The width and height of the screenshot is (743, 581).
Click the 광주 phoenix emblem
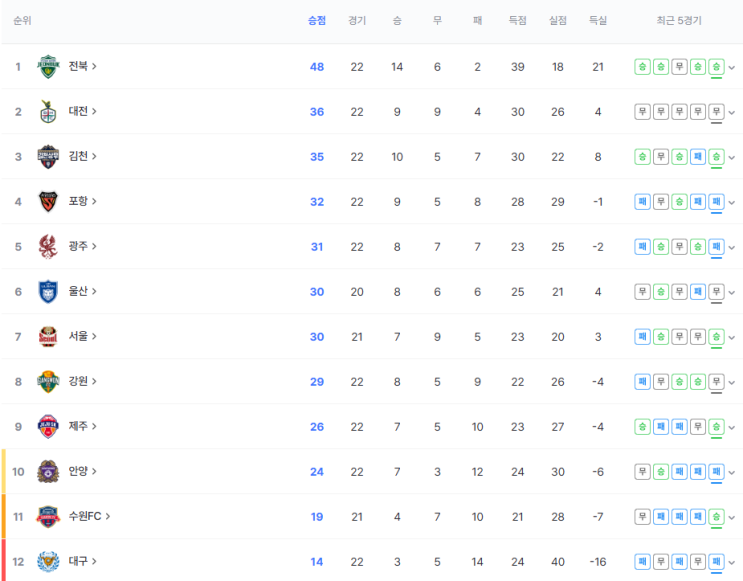48,246
